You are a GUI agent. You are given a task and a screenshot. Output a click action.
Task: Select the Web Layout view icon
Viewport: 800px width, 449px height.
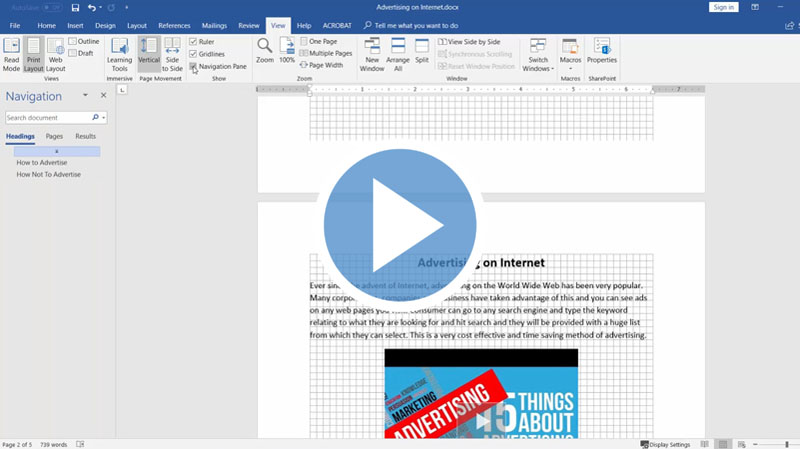pyautogui.click(x=56, y=55)
